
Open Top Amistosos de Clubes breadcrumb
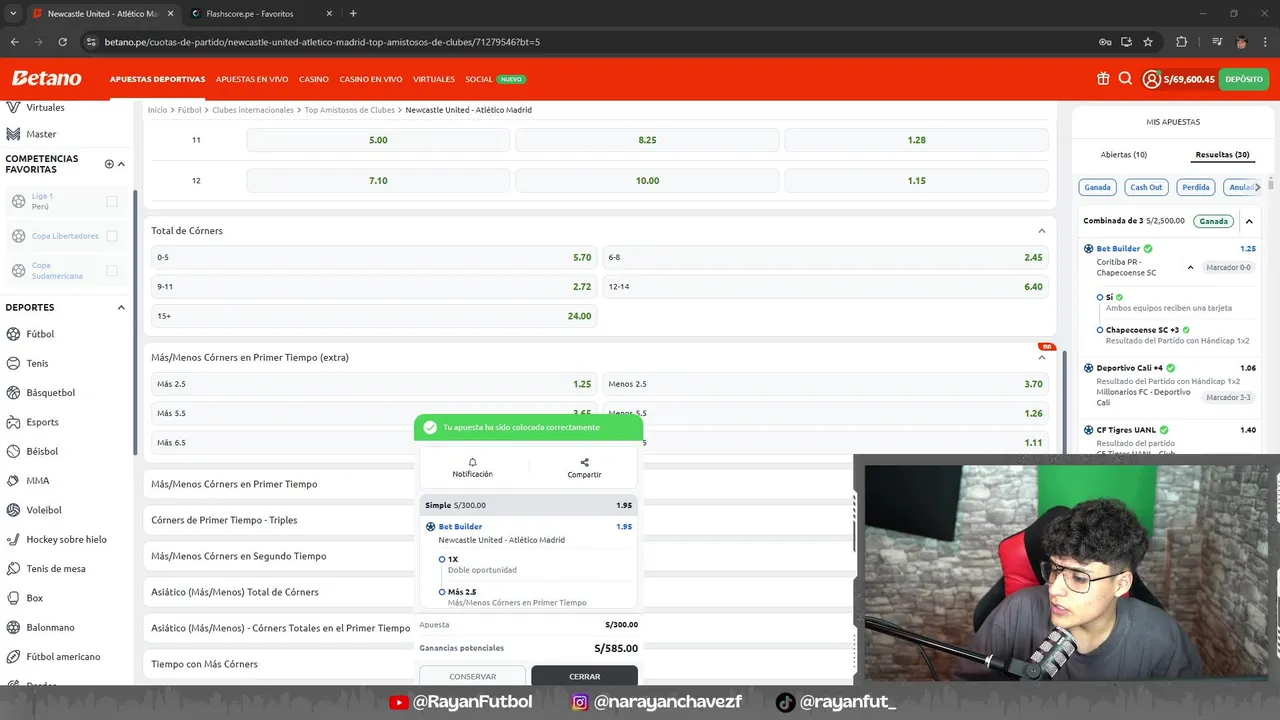pyautogui.click(x=350, y=110)
